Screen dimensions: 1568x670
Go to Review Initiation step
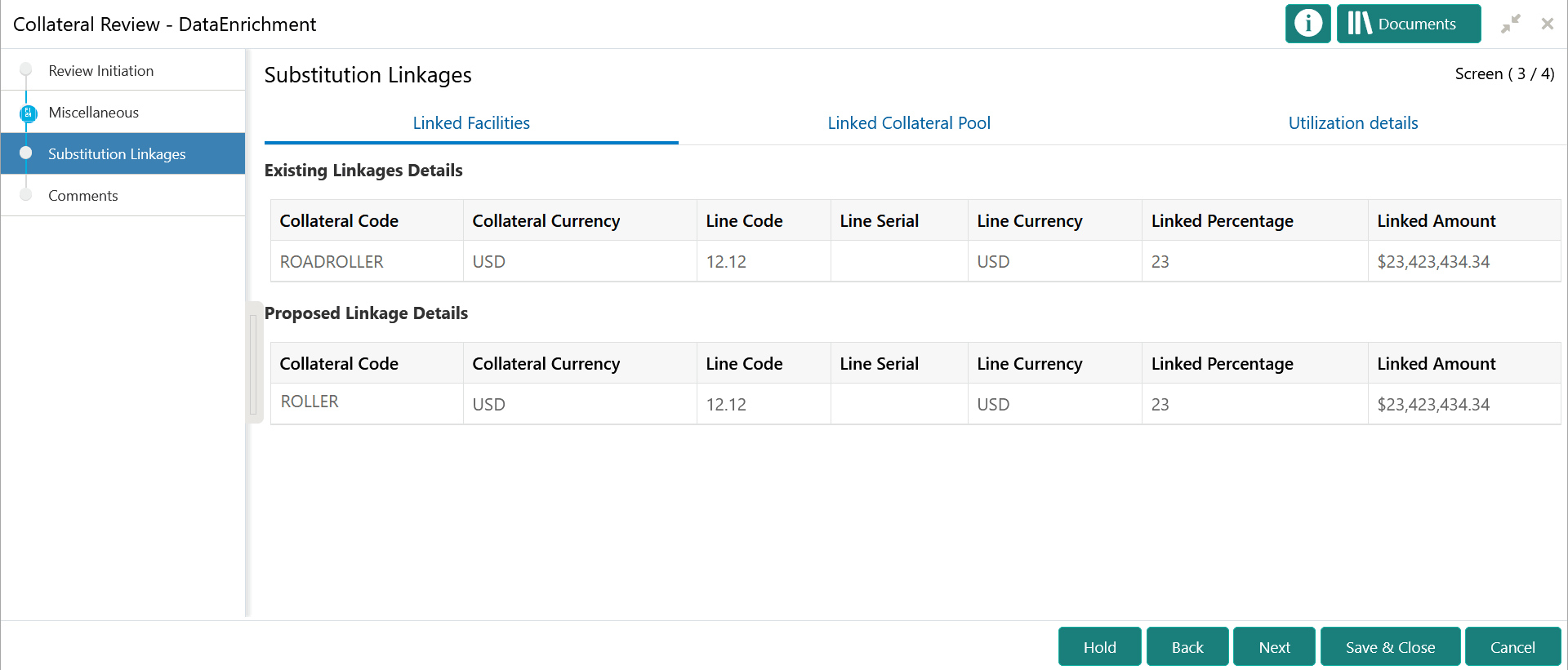[100, 71]
